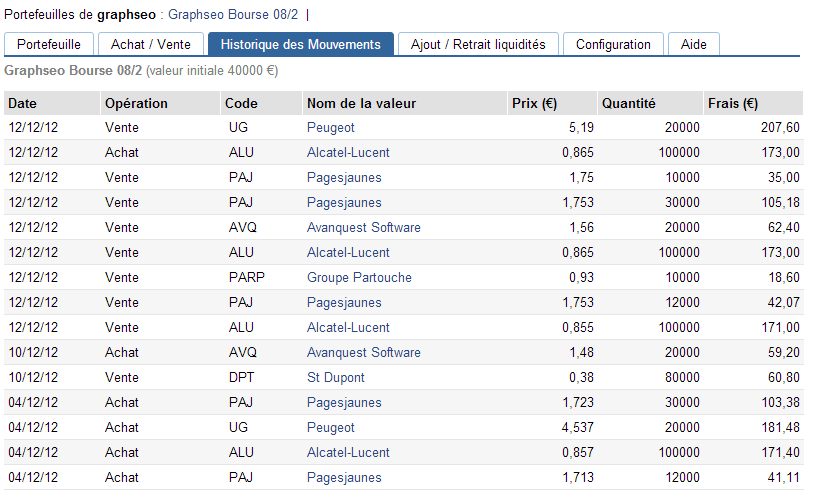Click Peugeot link in the 5,19 price row

pyautogui.click(x=330, y=127)
